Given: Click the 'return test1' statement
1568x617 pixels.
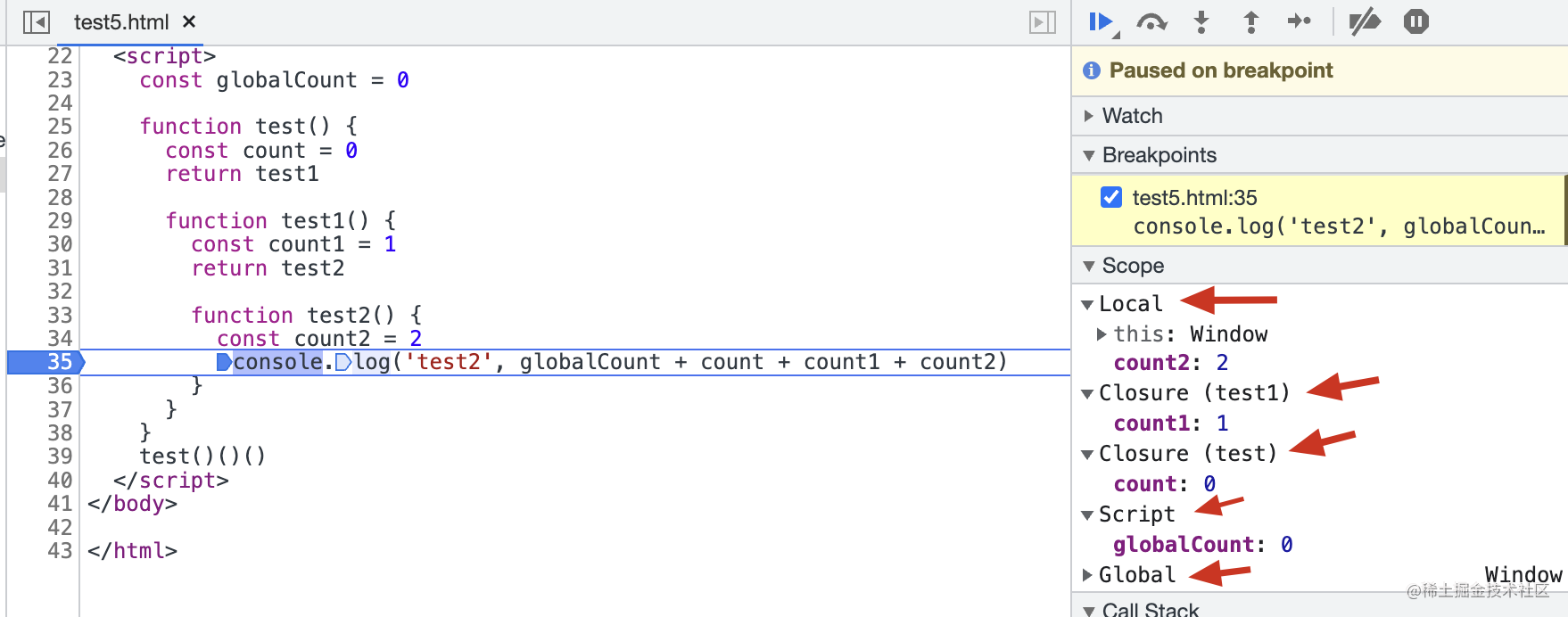Looking at the screenshot, I should (242, 174).
